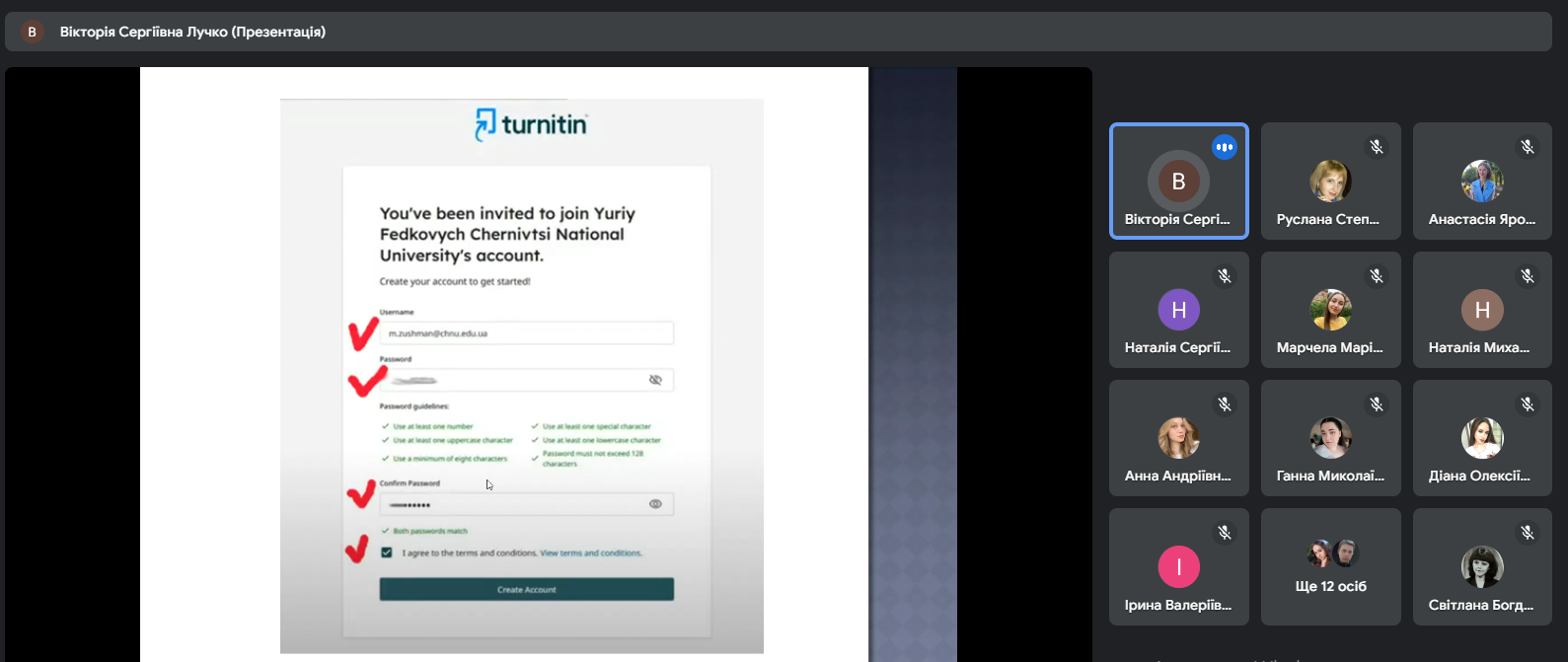Click the Анастасія Яро... avatar photo
This screenshot has height=662, width=1568.
point(1482,182)
